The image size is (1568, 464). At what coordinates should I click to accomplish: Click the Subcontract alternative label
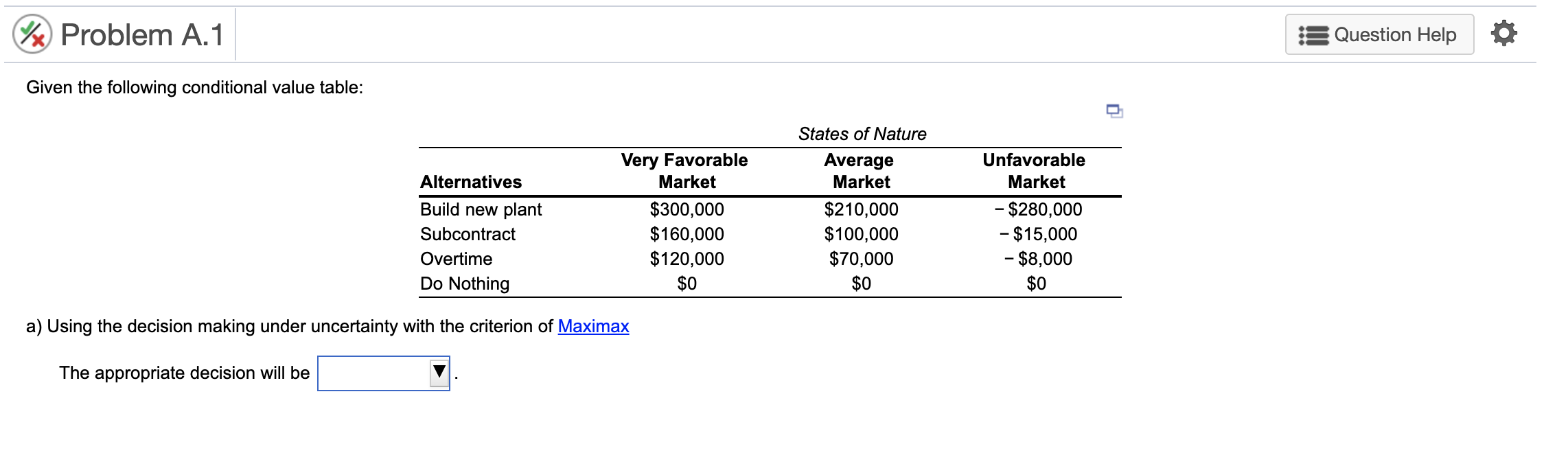pyautogui.click(x=468, y=234)
